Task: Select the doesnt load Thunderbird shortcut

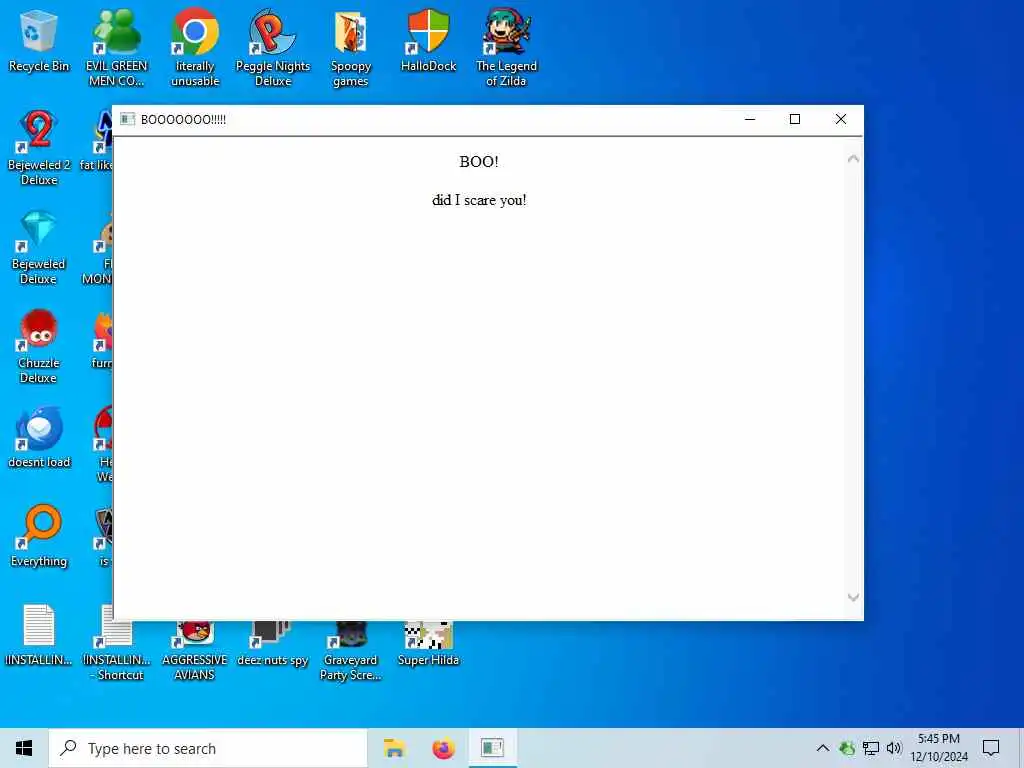Action: pyautogui.click(x=39, y=438)
